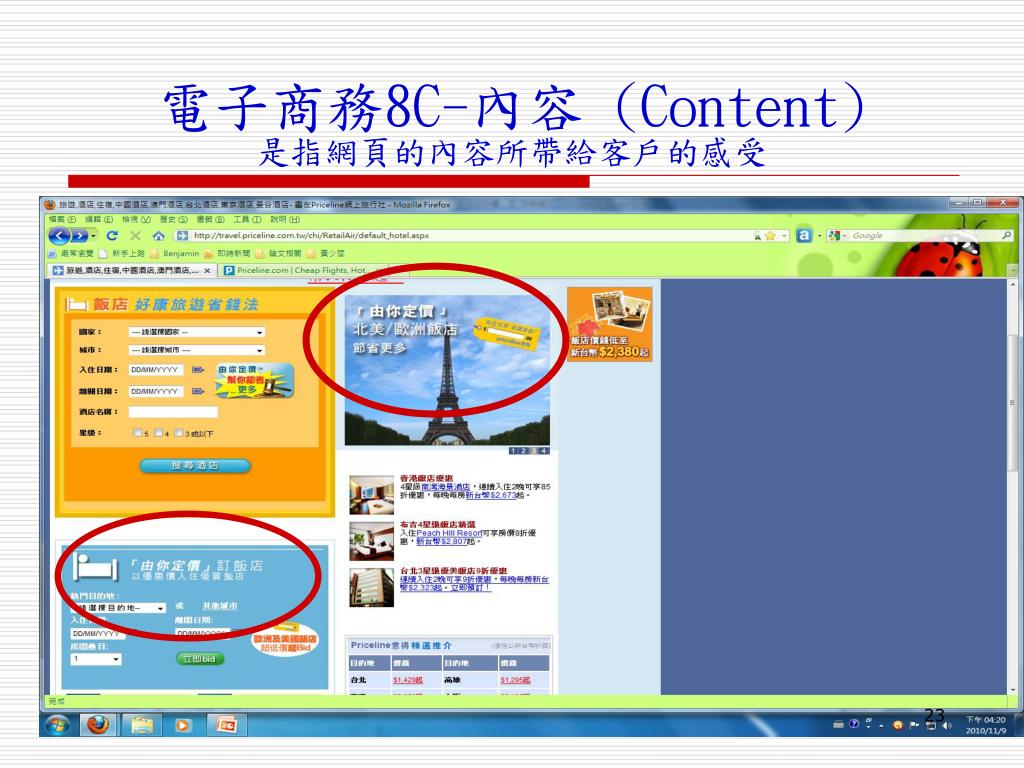Image resolution: width=1024 pixels, height=768 pixels.
Task: Open the 檔案 (F) menu
Action: click(63, 219)
